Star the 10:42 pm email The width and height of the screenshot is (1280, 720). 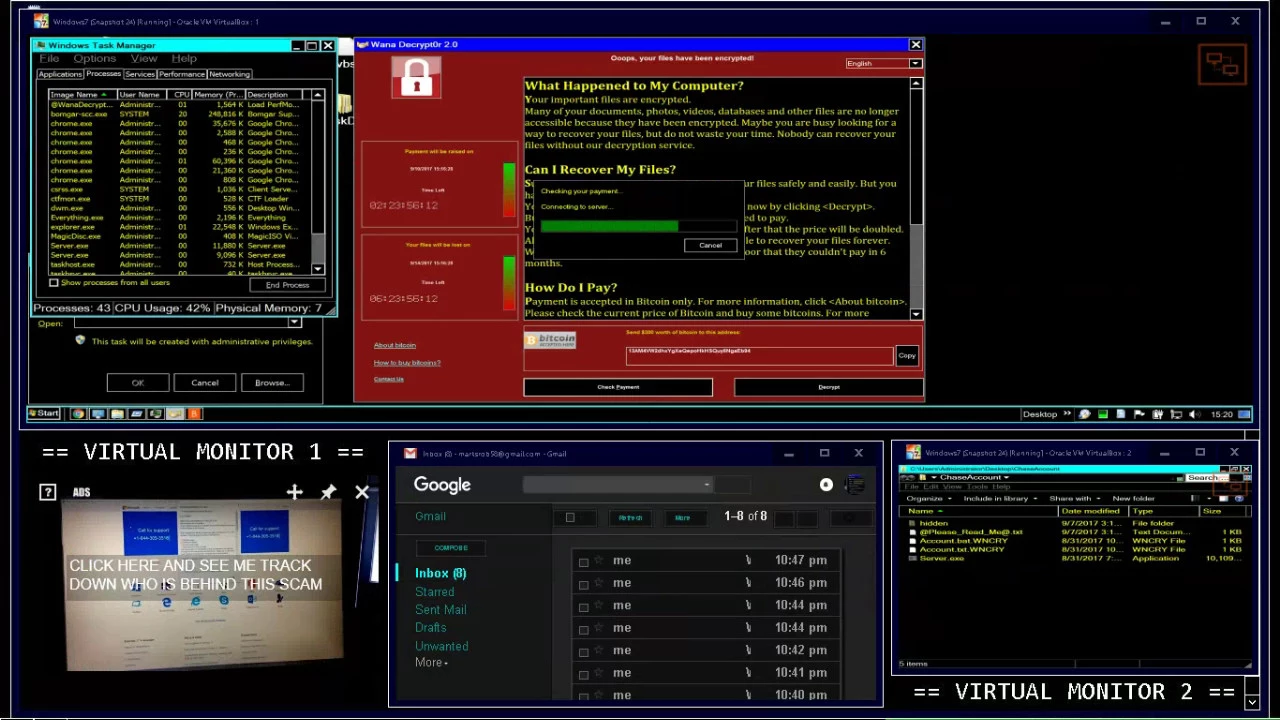599,651
